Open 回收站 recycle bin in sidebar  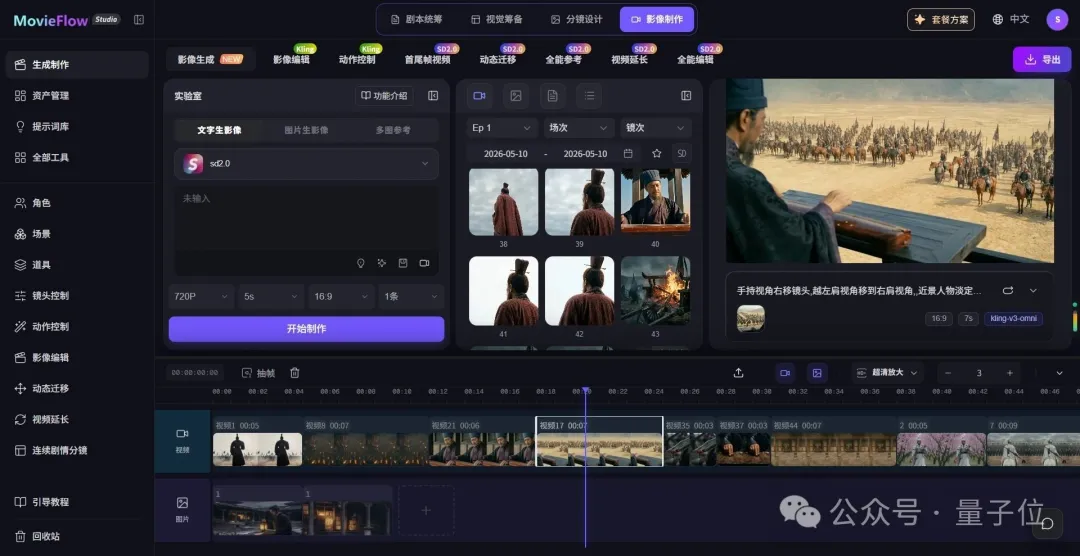[x=76, y=536]
